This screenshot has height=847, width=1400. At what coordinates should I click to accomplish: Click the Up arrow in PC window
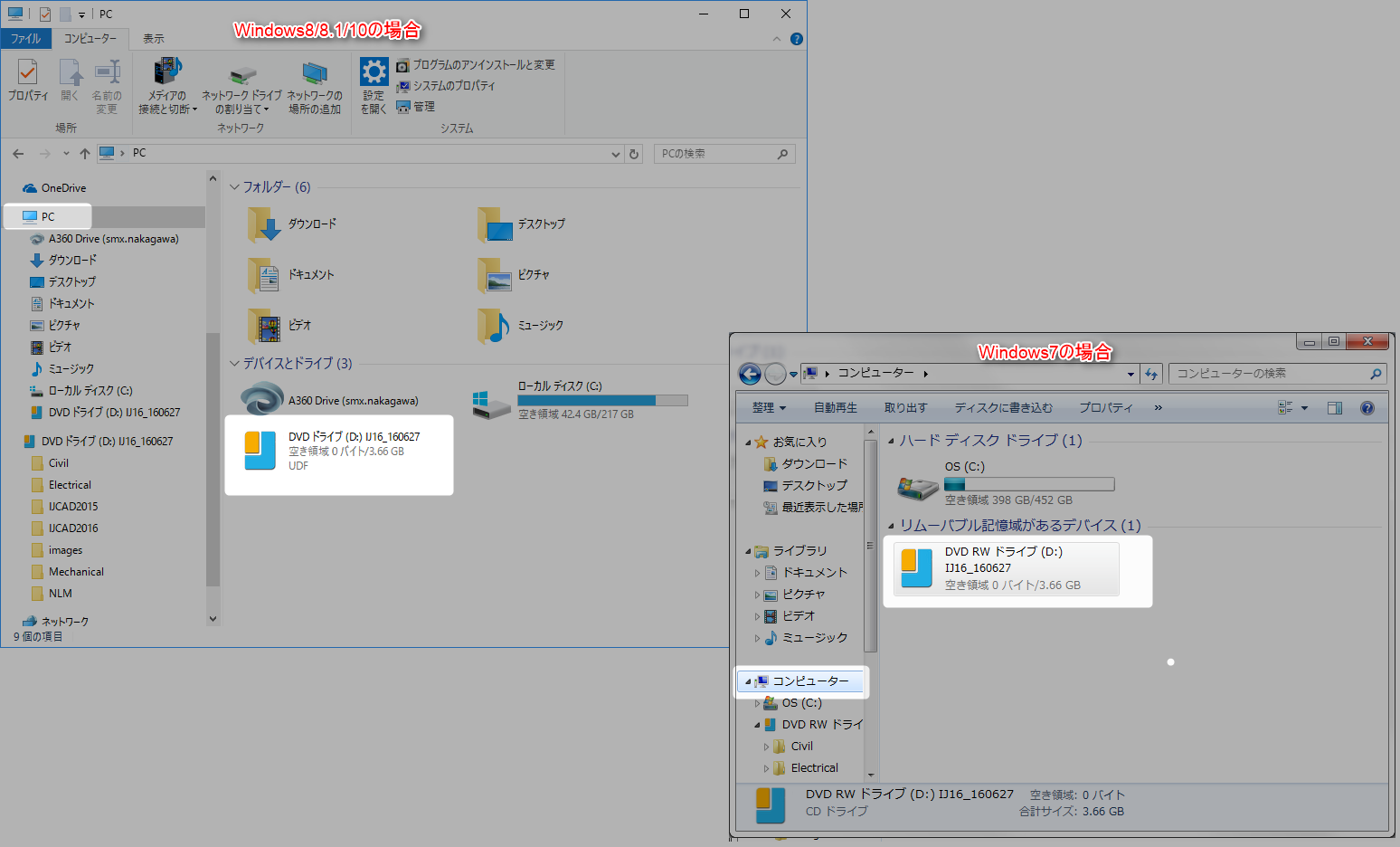pos(85,154)
